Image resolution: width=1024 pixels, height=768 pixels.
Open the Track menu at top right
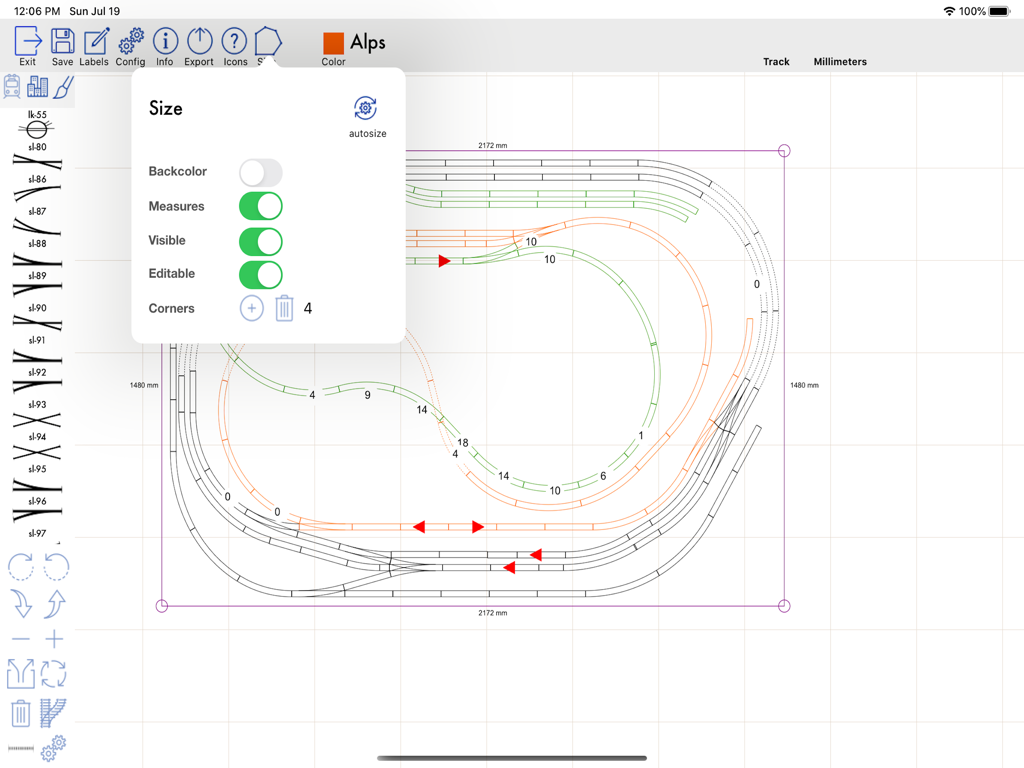(776, 61)
